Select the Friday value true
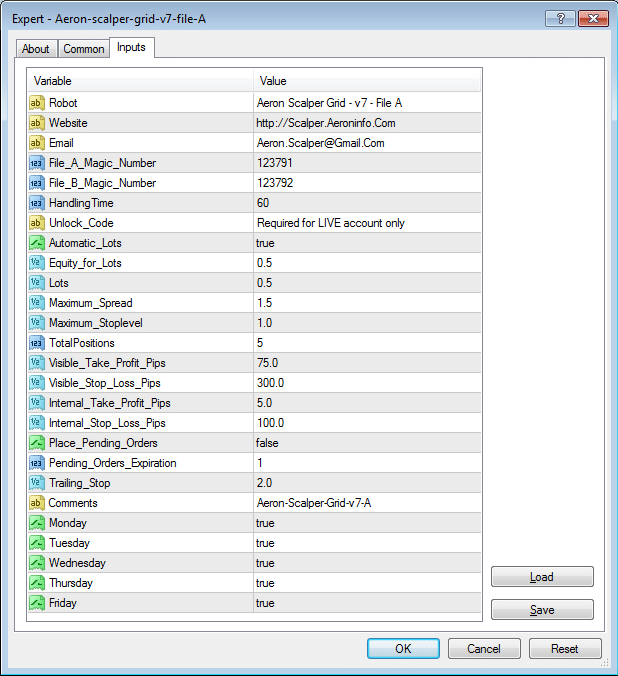 [265, 603]
